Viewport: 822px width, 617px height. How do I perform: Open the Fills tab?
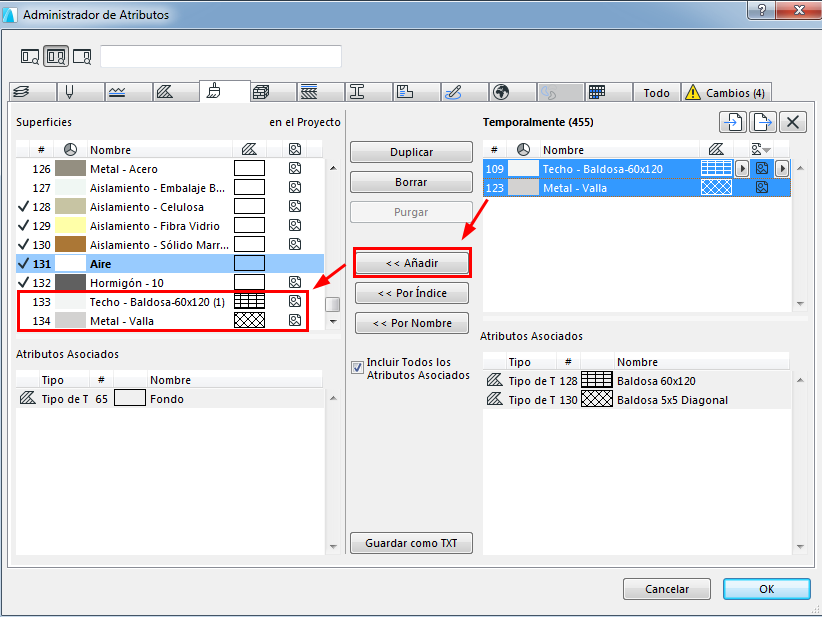tap(176, 92)
